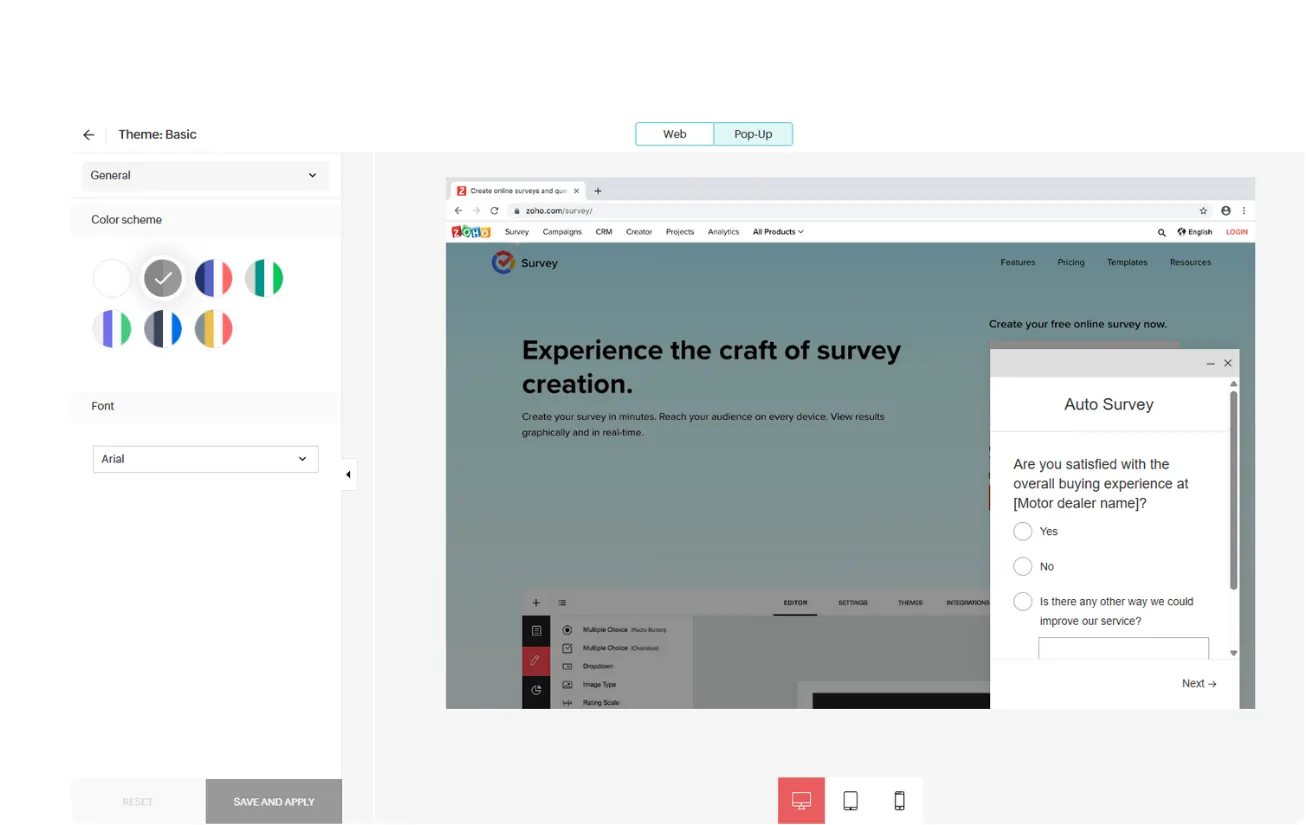Select the 'No' radio option
This screenshot has width=1306, height=825.
1022,567
